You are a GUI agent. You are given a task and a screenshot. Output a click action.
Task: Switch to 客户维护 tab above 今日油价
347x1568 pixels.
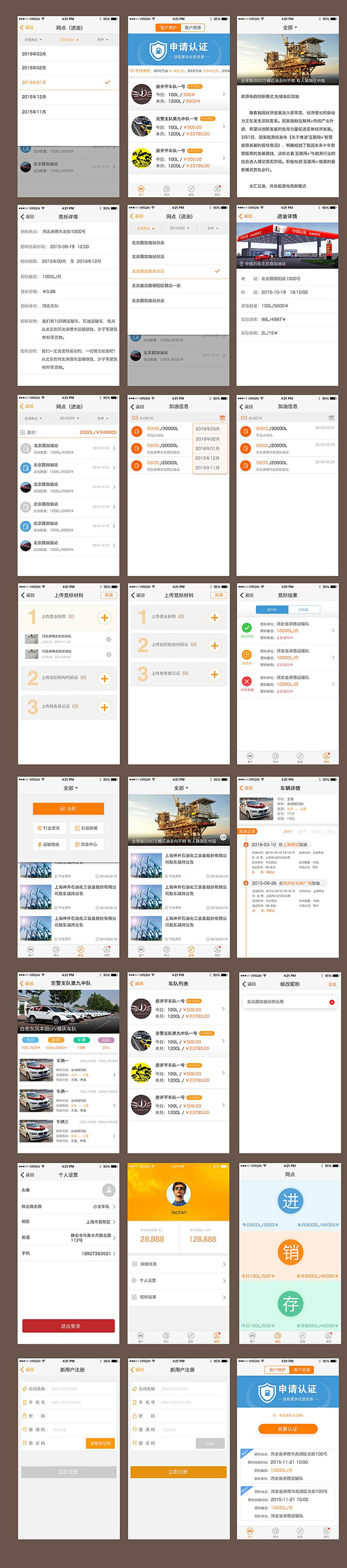click(169, 27)
